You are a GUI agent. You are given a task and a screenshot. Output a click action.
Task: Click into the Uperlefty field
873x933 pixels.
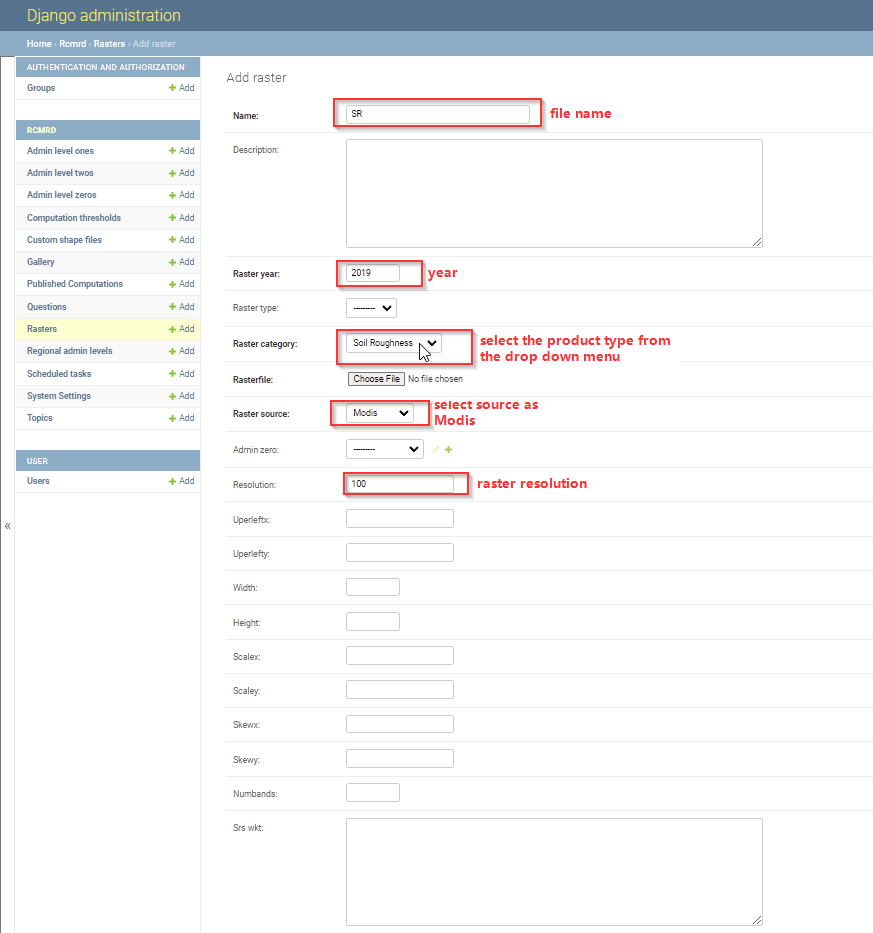click(400, 552)
